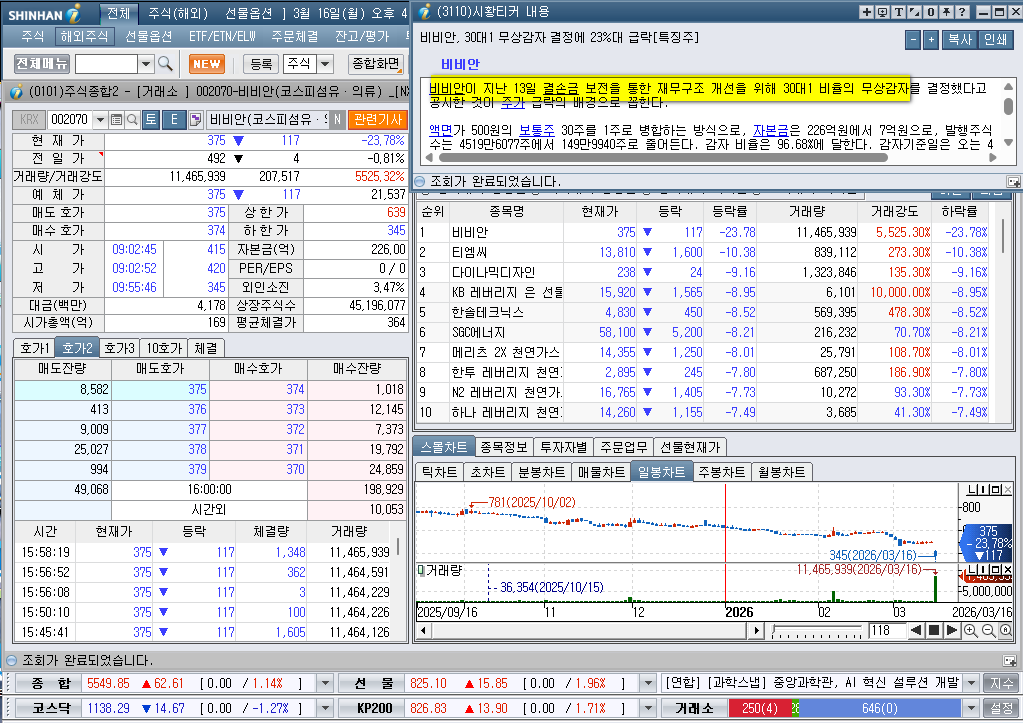Screen dimensions: 1023x723
Task: Click the news text horizontal scrollbar
Action: (663, 157)
